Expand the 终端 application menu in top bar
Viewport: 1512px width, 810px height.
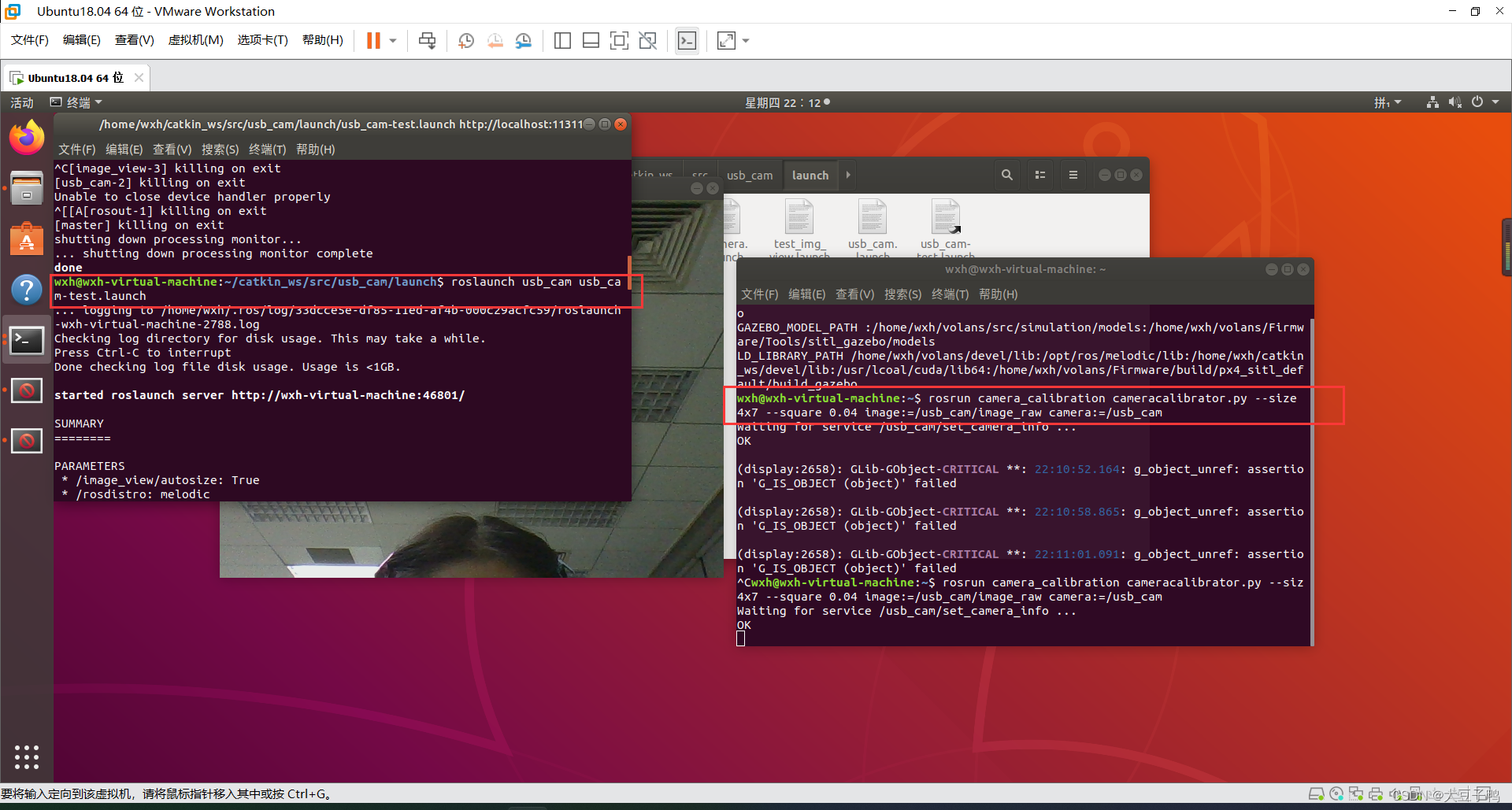click(x=76, y=102)
